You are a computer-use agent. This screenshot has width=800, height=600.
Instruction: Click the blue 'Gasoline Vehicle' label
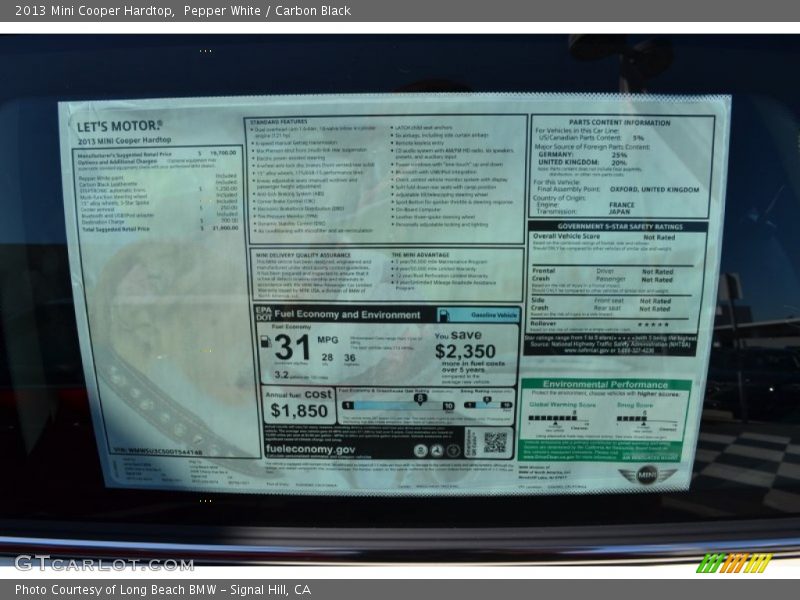click(x=494, y=315)
